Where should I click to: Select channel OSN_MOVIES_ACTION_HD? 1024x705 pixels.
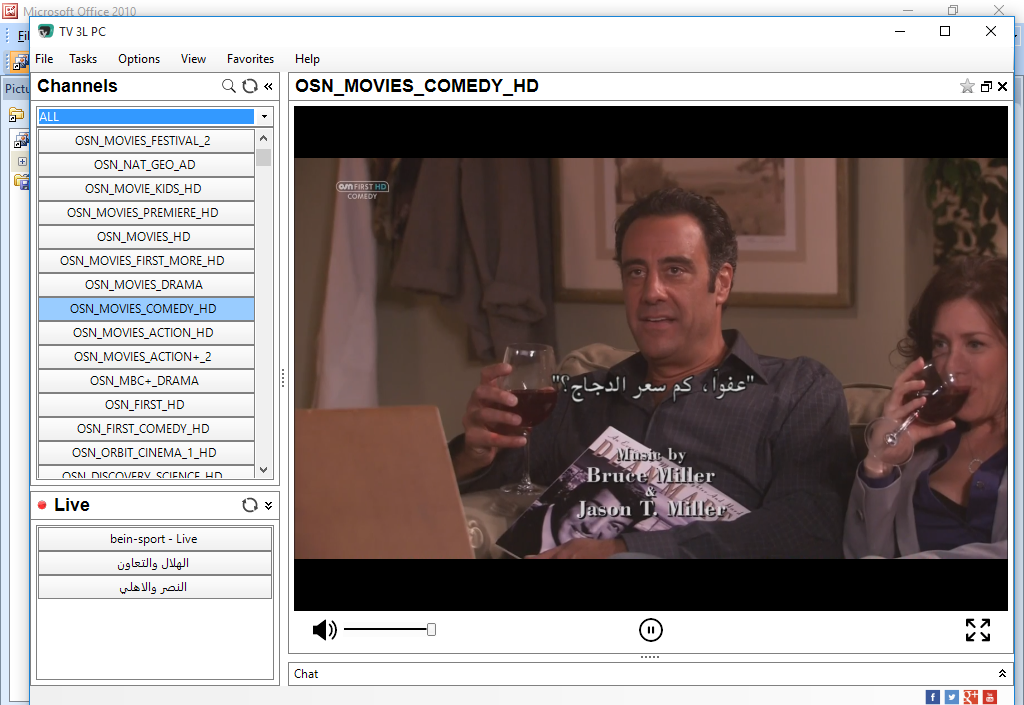146,333
